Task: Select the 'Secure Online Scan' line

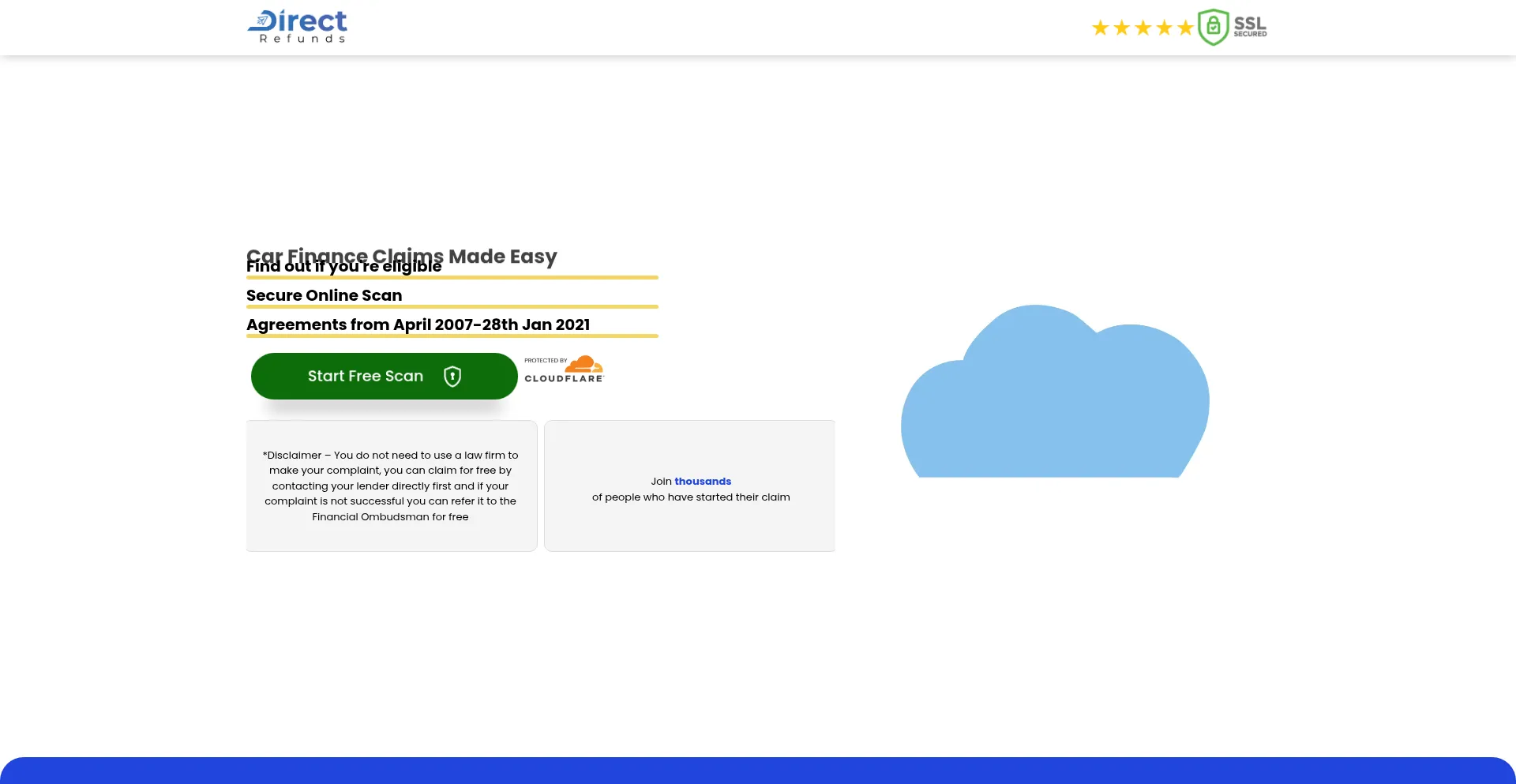Action: (x=324, y=295)
